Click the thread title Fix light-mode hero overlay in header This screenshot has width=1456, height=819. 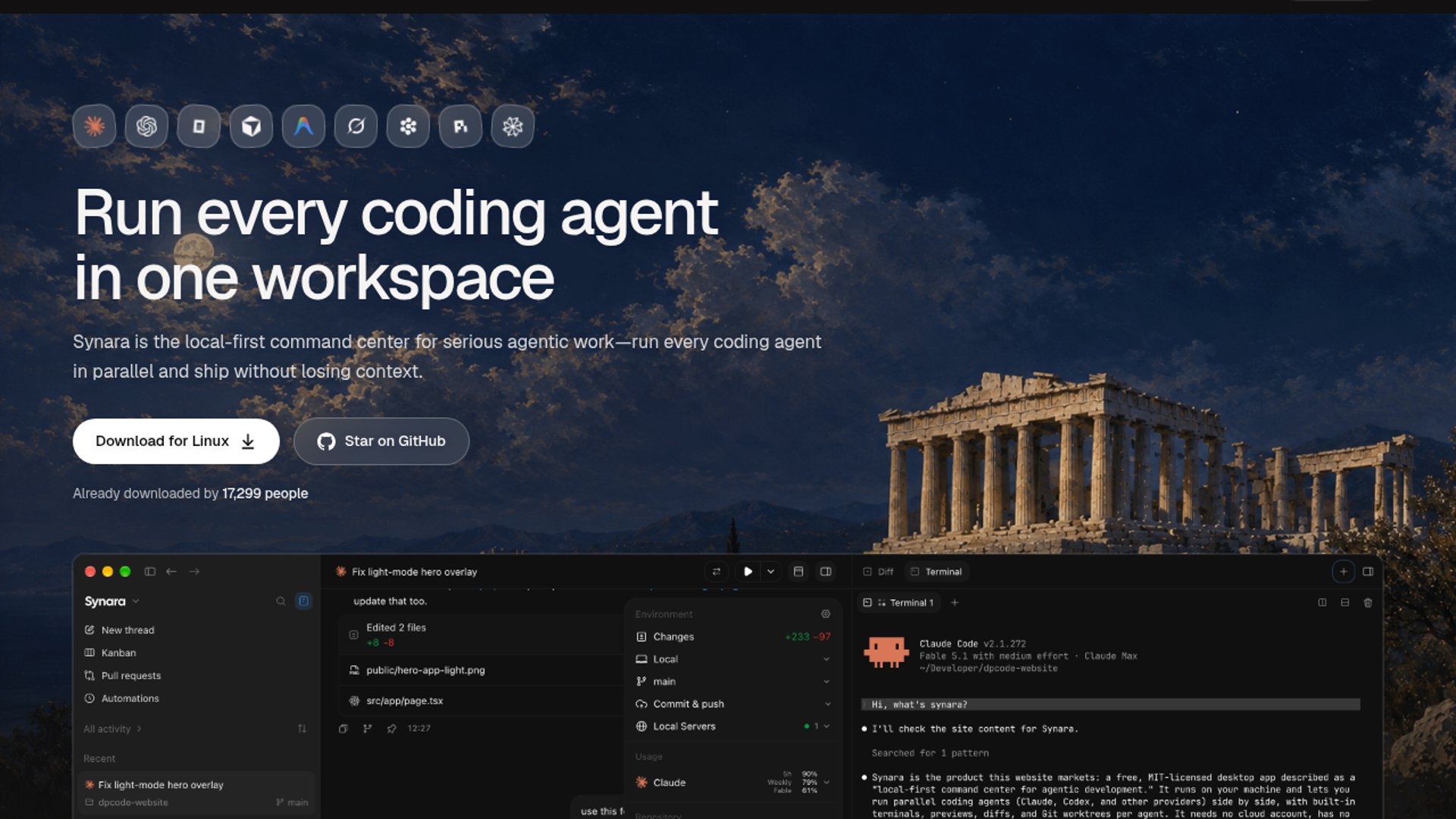tap(414, 572)
